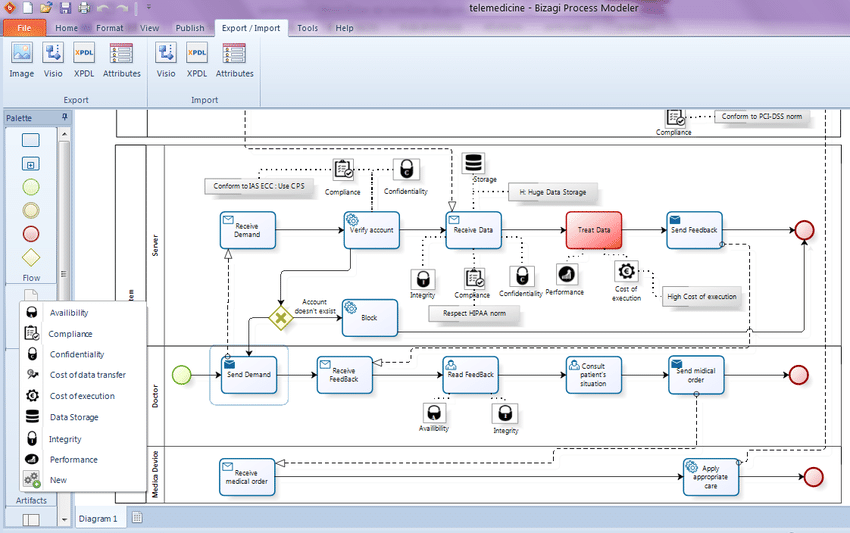Screen dimensions: 850x533
Task: Click Save in quick access toolbar
Action: [x=65, y=8]
